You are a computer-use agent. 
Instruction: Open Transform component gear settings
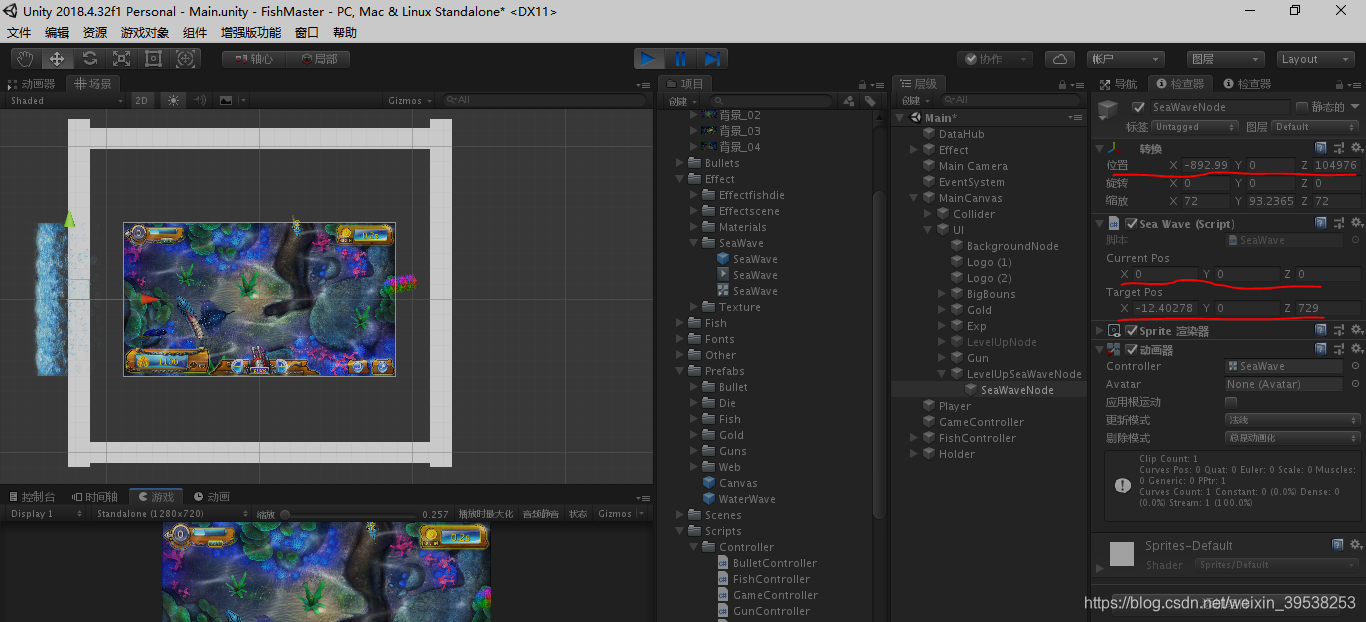click(x=1356, y=149)
